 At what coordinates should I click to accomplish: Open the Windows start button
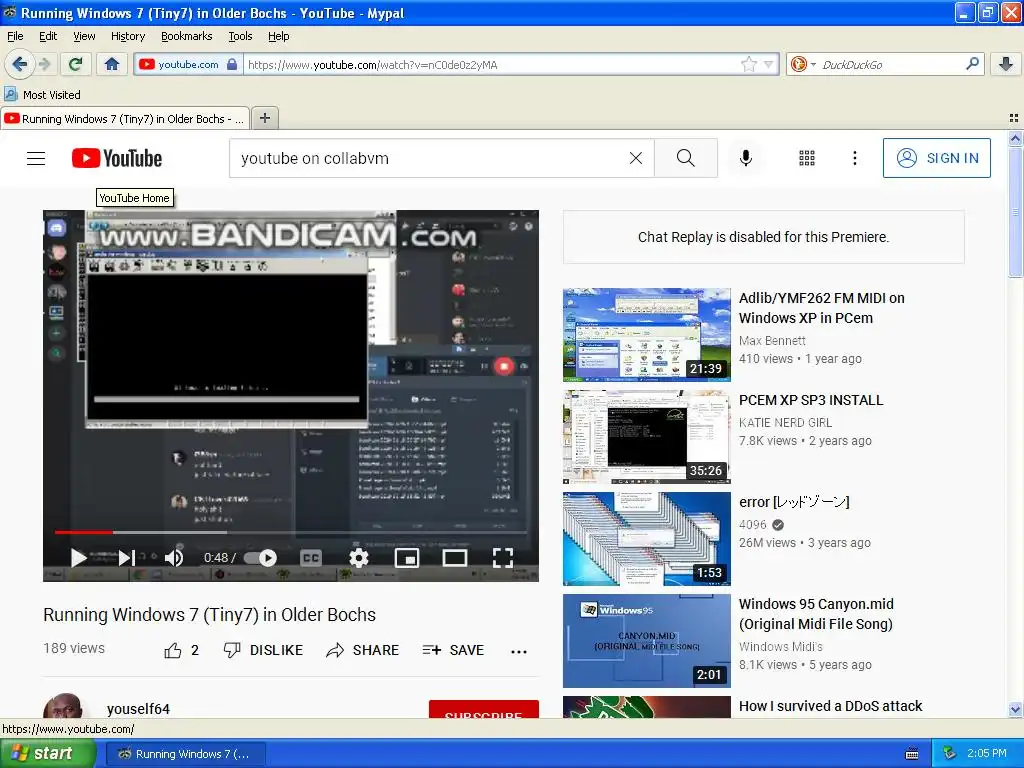tap(48, 753)
